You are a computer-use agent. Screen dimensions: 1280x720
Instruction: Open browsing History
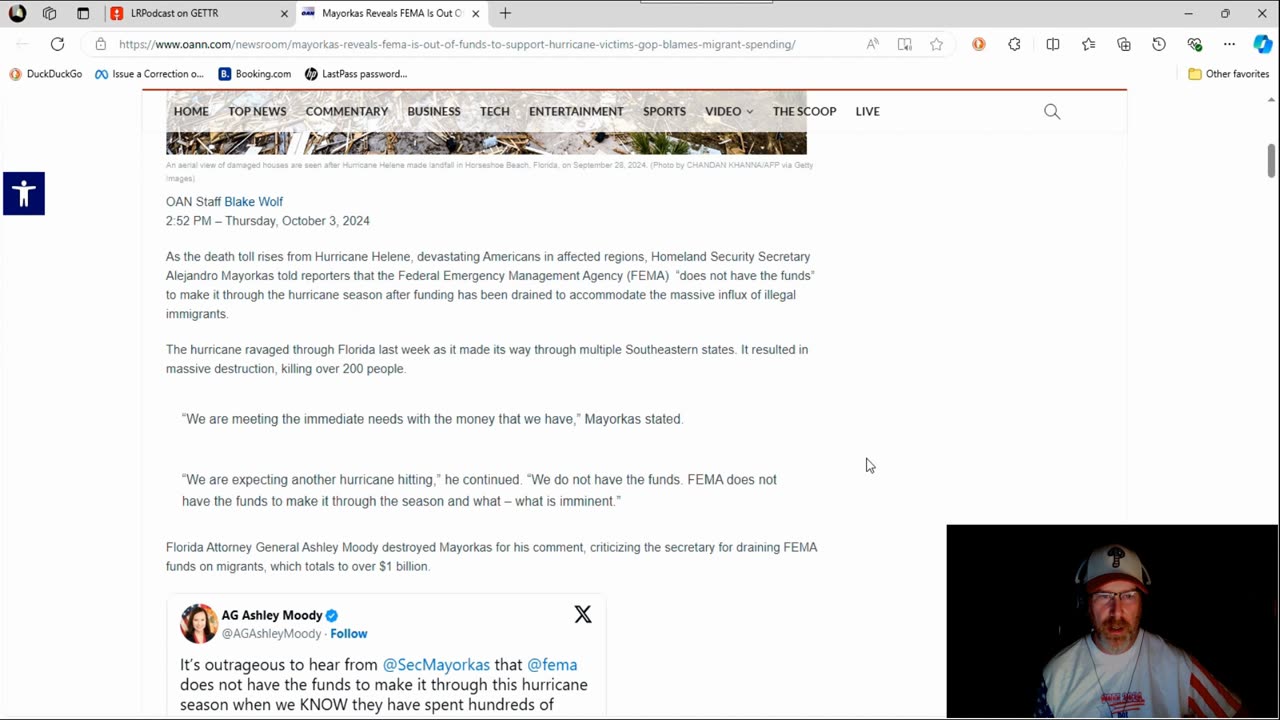(x=1159, y=44)
